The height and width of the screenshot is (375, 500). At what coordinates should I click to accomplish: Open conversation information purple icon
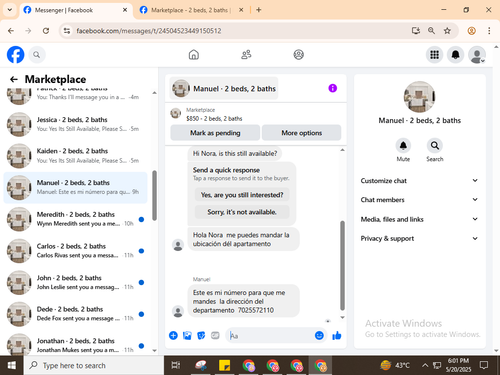pos(332,88)
